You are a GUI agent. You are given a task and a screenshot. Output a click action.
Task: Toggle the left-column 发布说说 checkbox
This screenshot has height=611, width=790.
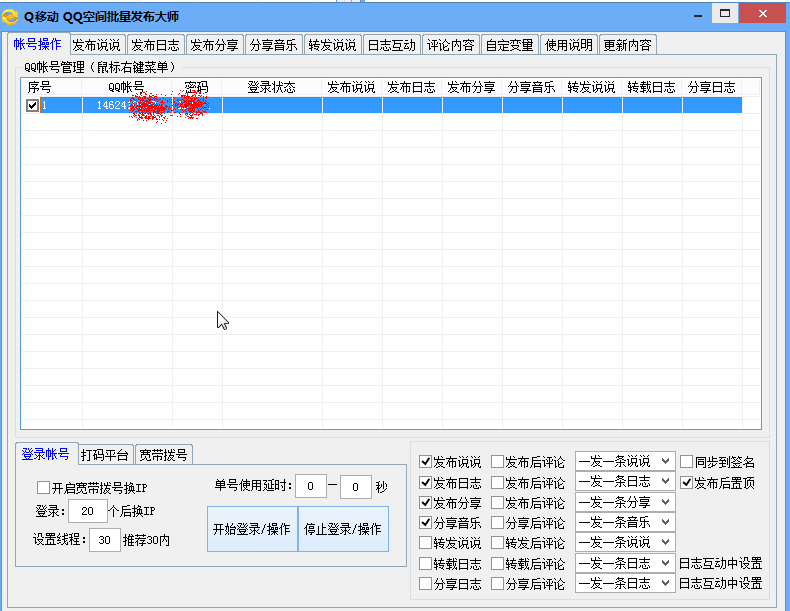425,461
